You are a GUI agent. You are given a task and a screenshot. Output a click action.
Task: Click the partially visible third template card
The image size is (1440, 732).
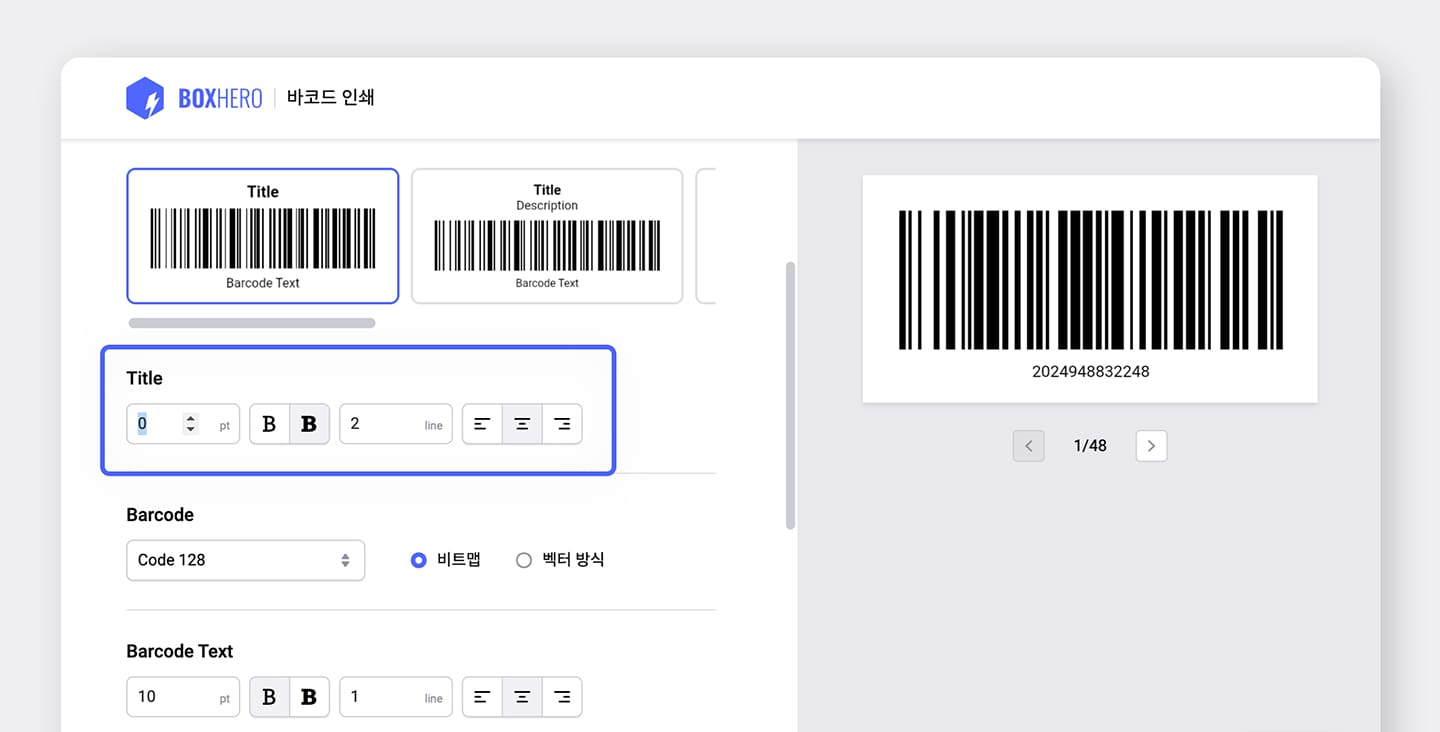pos(706,236)
